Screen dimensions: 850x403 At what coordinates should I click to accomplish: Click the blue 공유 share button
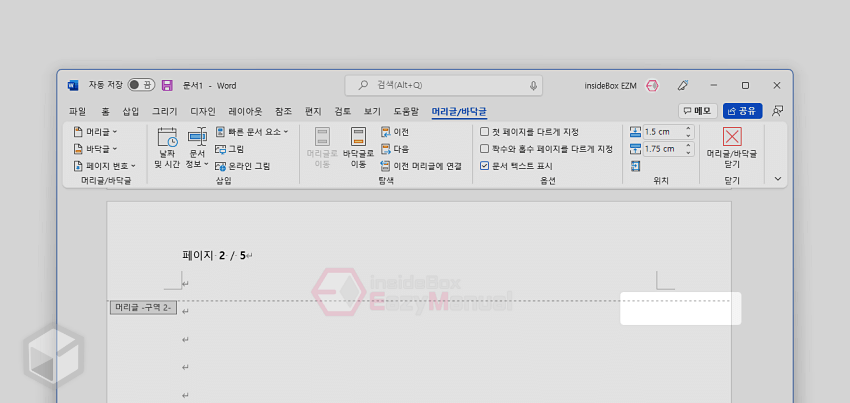(743, 111)
